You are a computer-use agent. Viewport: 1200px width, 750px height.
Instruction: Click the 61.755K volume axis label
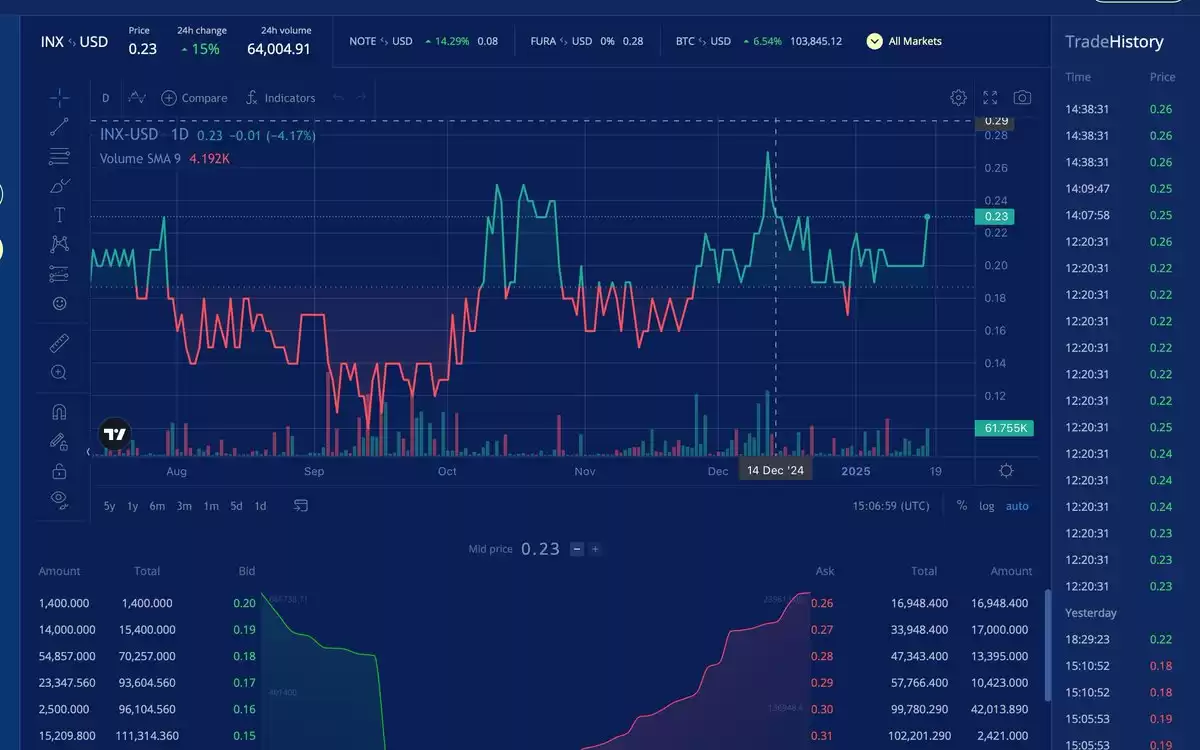(1004, 428)
